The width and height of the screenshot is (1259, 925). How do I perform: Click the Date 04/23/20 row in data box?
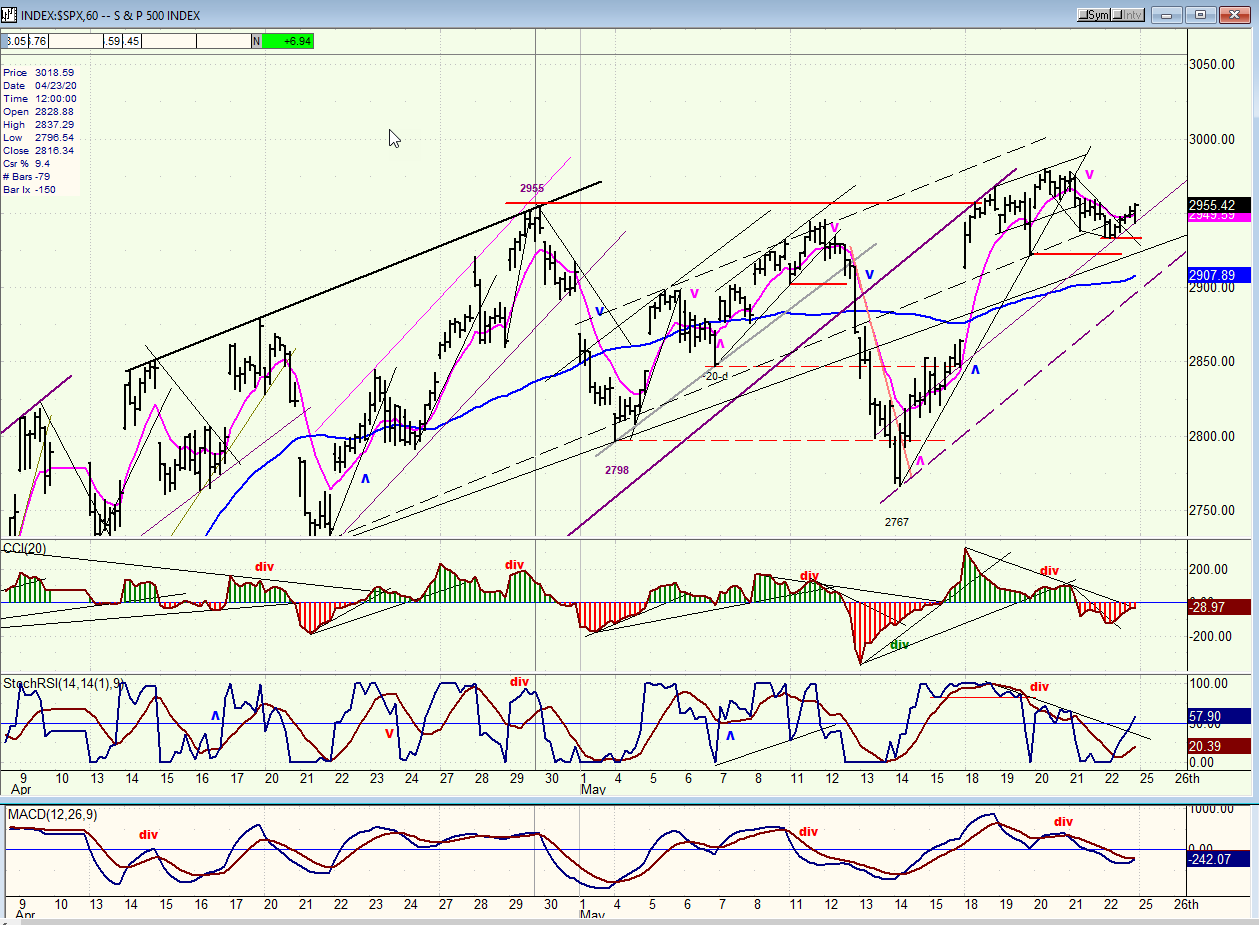tap(38, 86)
